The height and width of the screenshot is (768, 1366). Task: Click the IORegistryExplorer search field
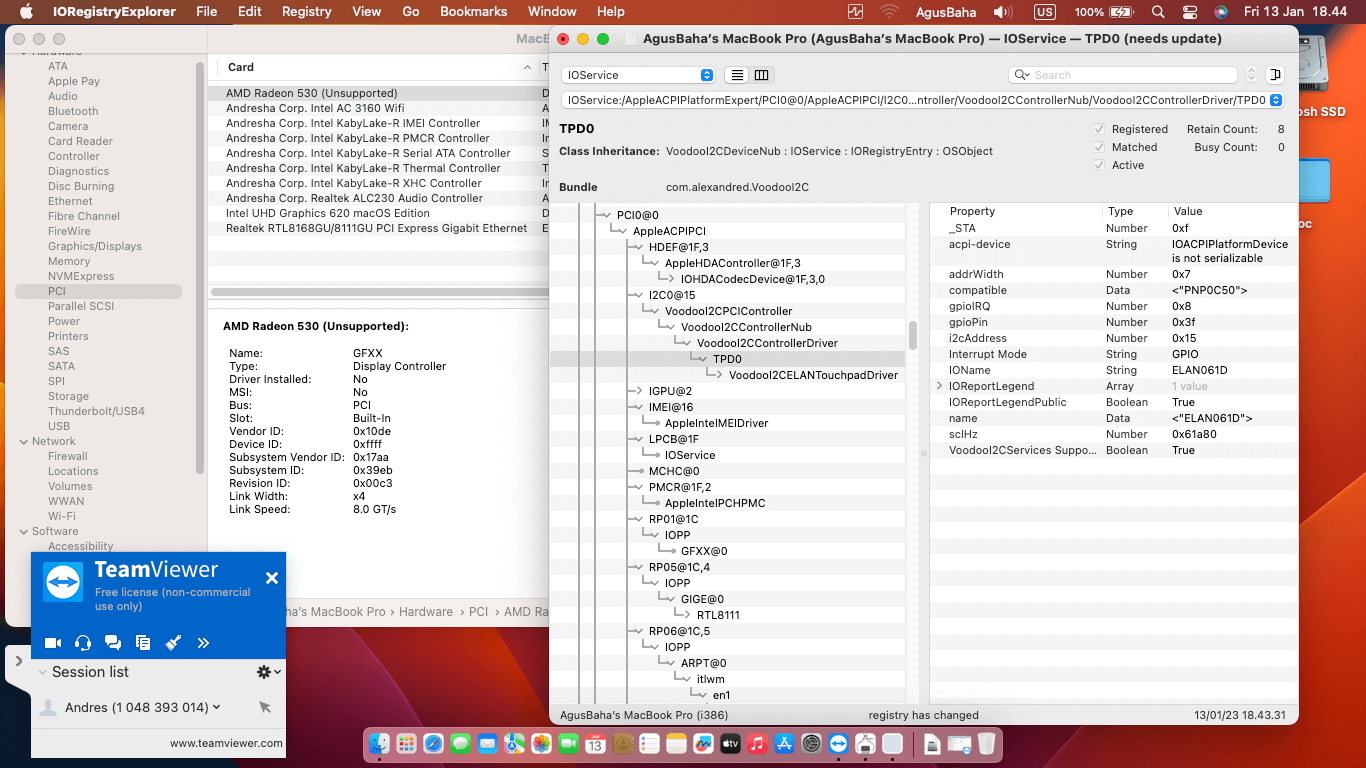[x=1123, y=75]
